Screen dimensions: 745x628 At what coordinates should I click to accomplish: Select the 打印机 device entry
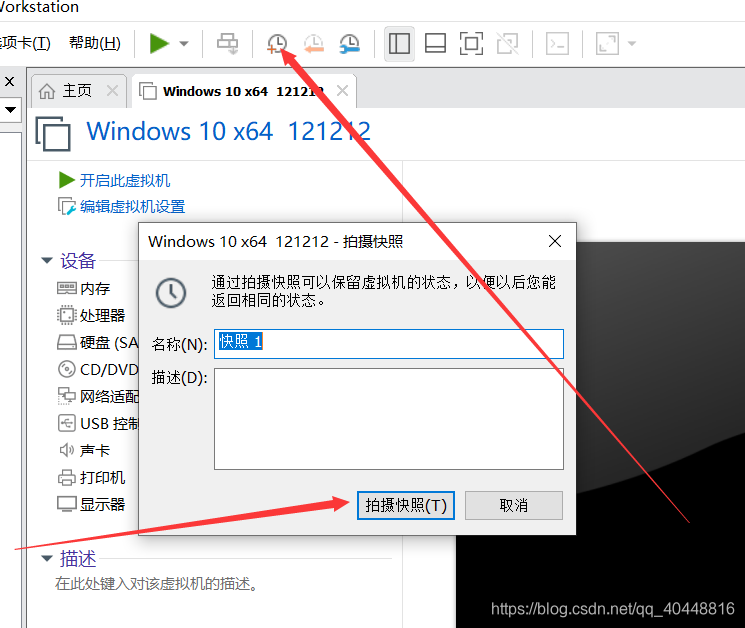pos(91,477)
